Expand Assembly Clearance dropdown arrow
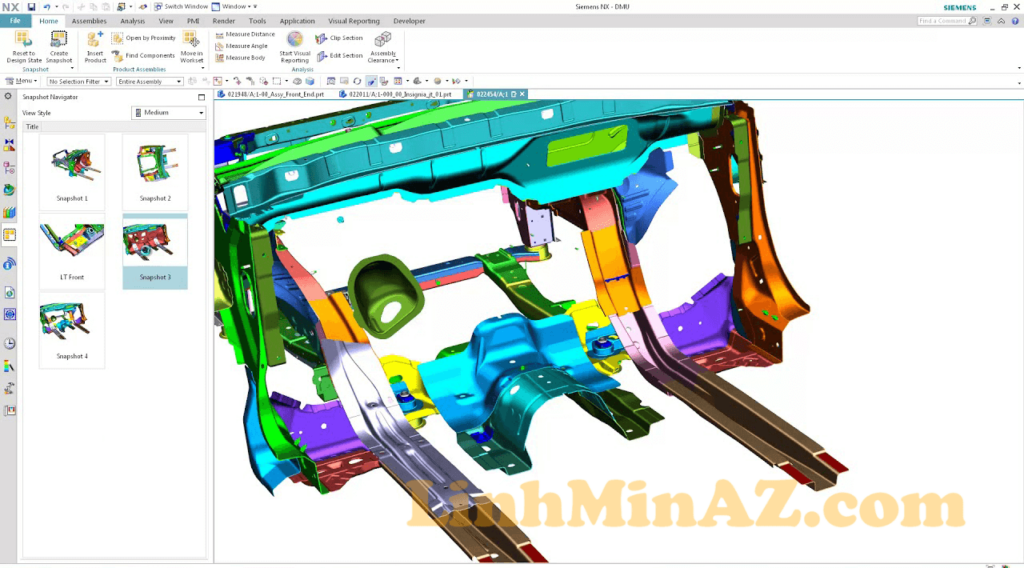 pyautogui.click(x=397, y=60)
